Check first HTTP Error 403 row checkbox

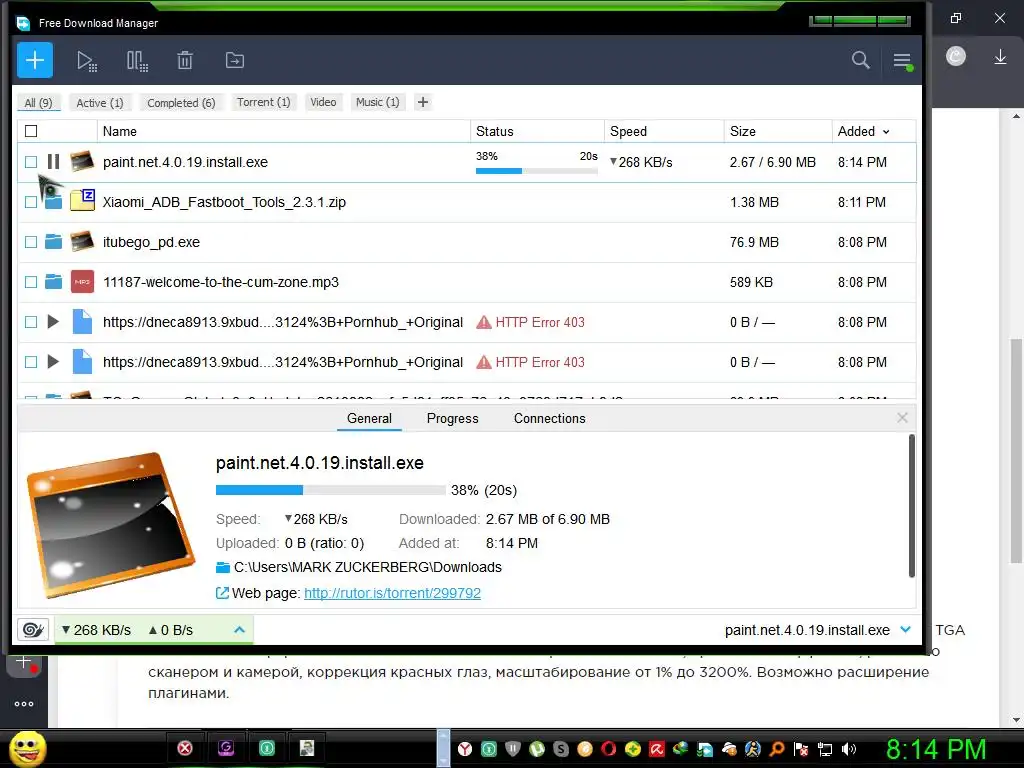pyautogui.click(x=31, y=321)
